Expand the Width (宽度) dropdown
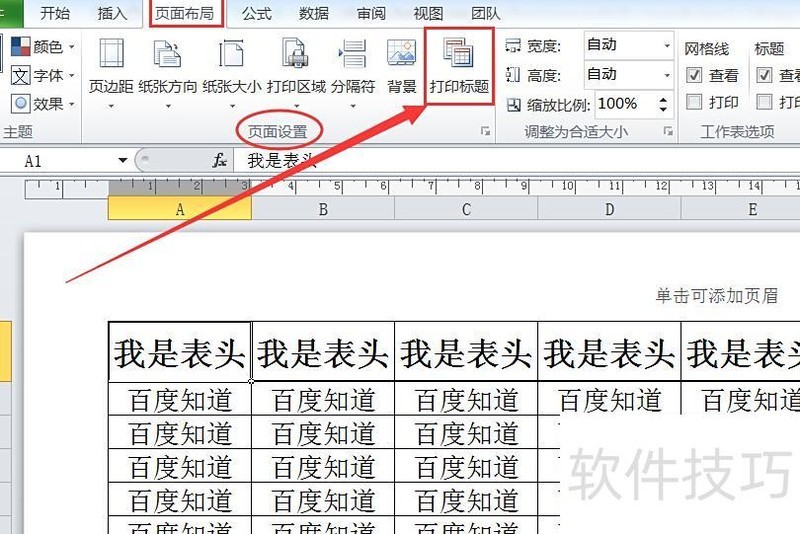 tap(667, 45)
